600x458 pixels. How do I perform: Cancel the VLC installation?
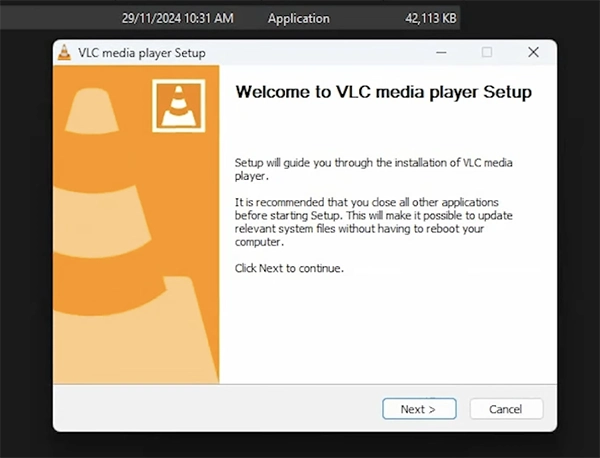point(506,409)
